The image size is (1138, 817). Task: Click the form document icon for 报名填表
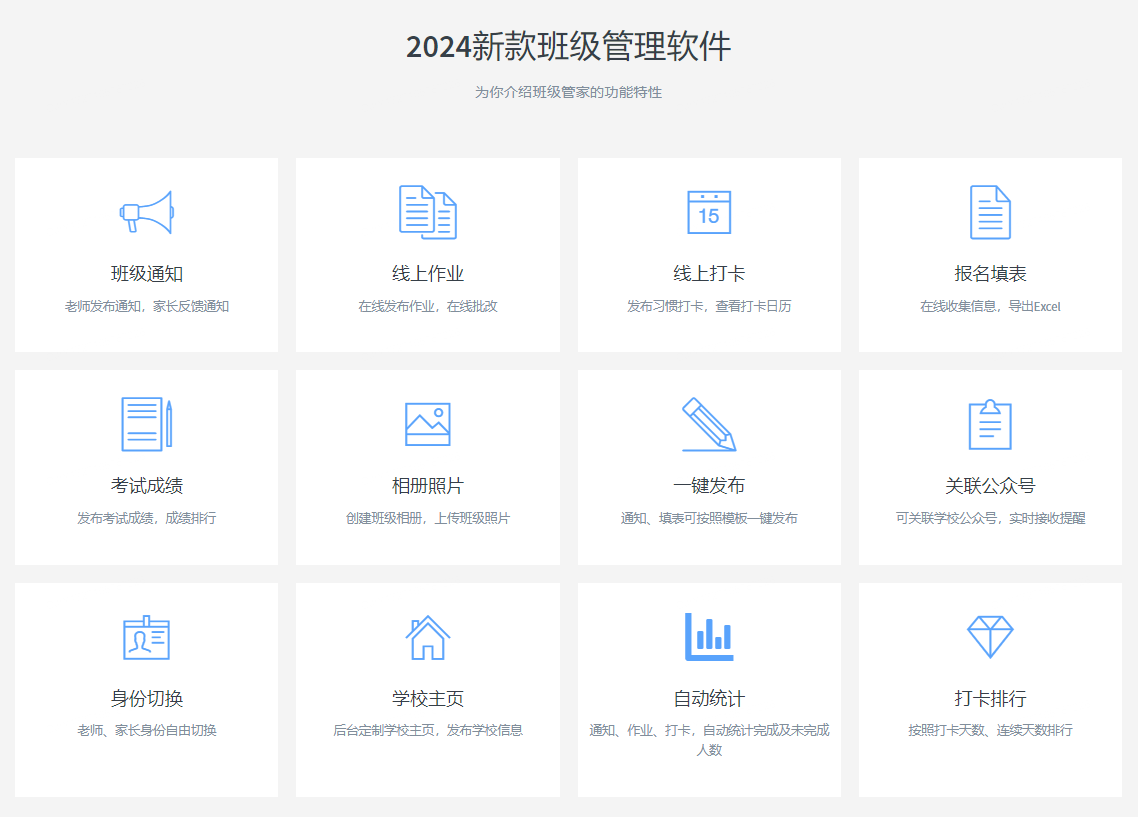pos(990,212)
